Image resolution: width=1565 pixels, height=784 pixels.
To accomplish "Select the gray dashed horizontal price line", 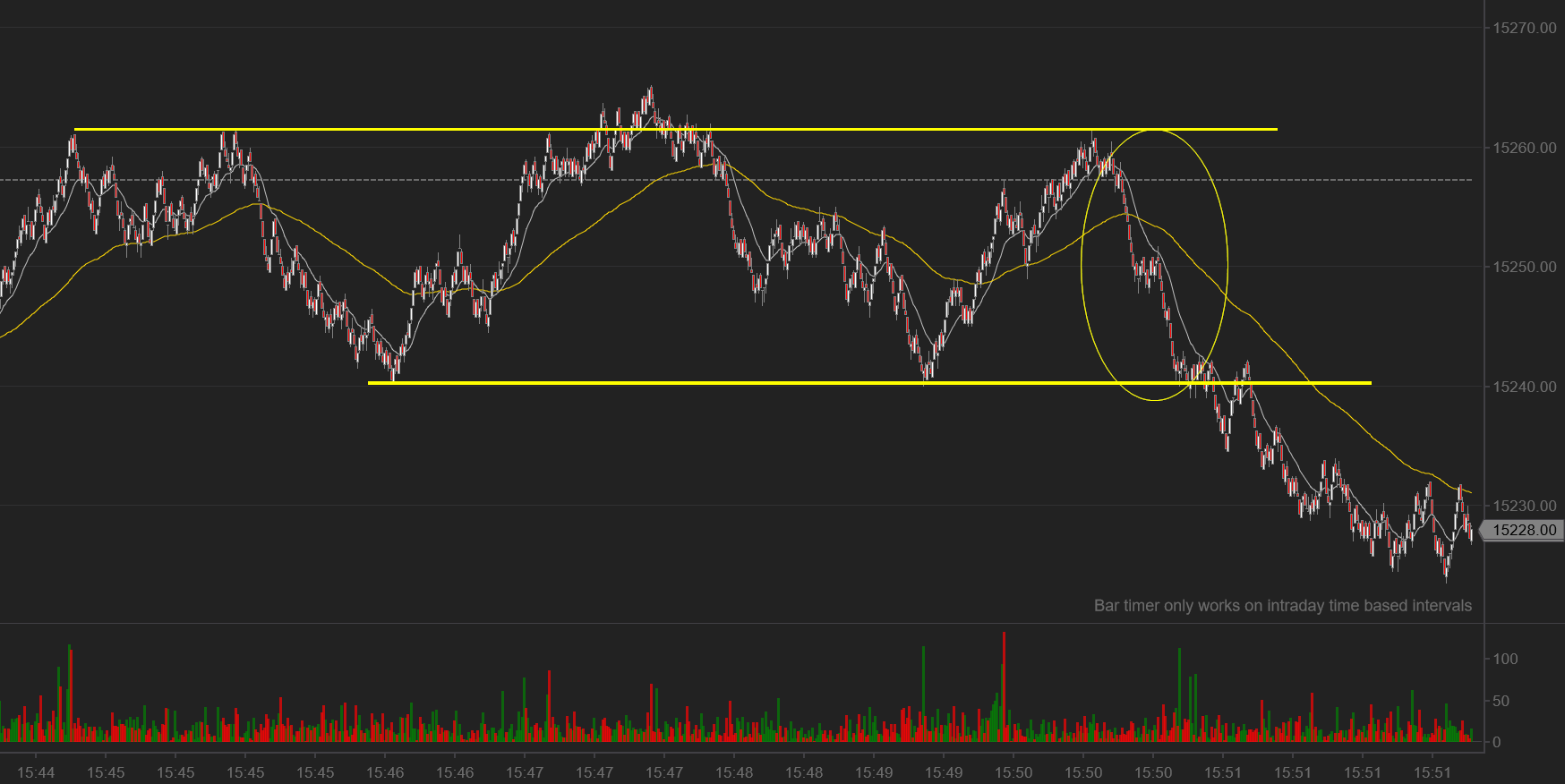I will point(736,180).
